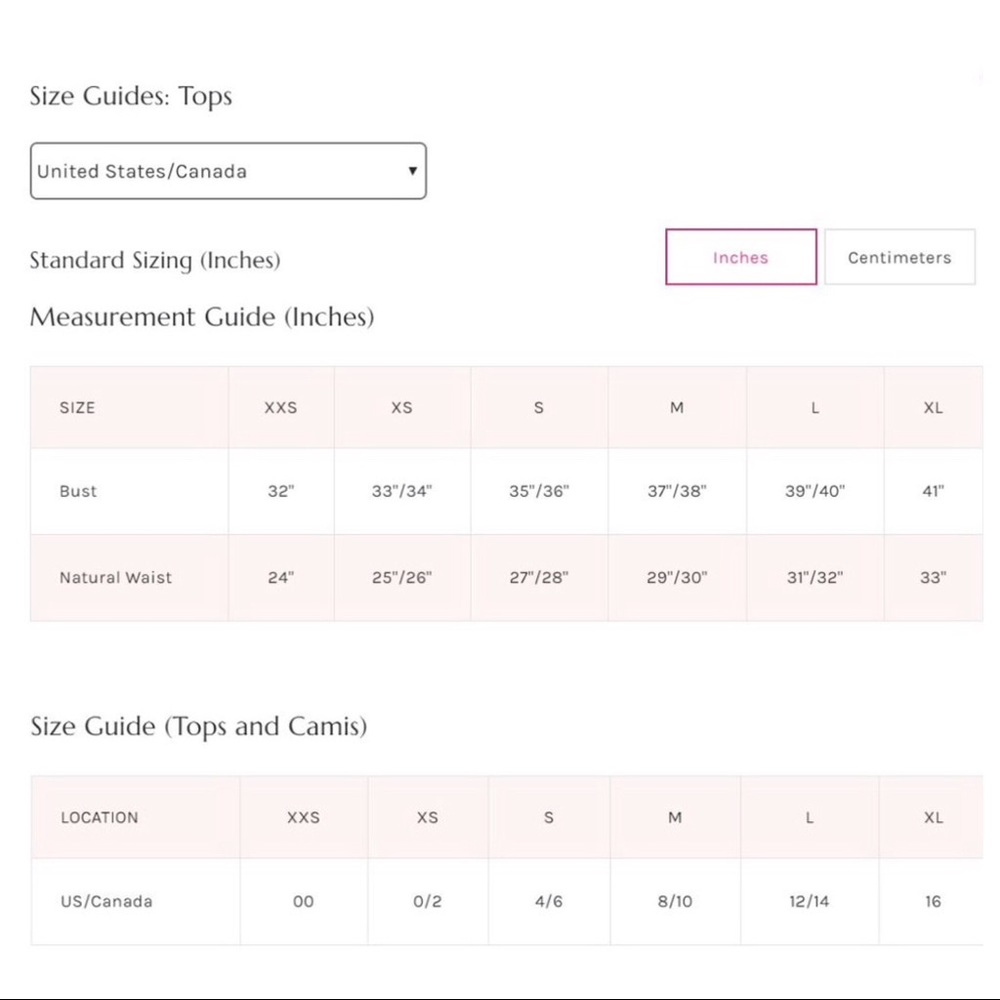This screenshot has height=1000, width=1000.
Task: Select the 8/10 size cell for M
Action: [x=675, y=901]
